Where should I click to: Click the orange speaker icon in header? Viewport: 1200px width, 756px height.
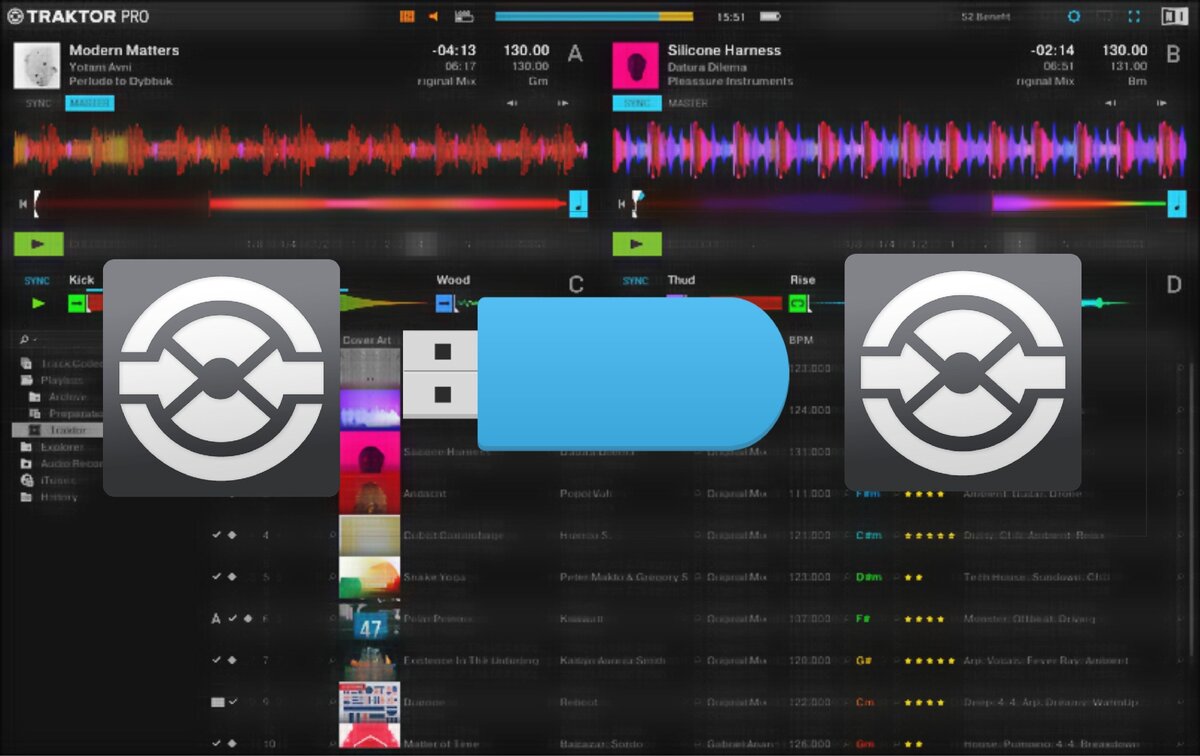click(x=434, y=16)
